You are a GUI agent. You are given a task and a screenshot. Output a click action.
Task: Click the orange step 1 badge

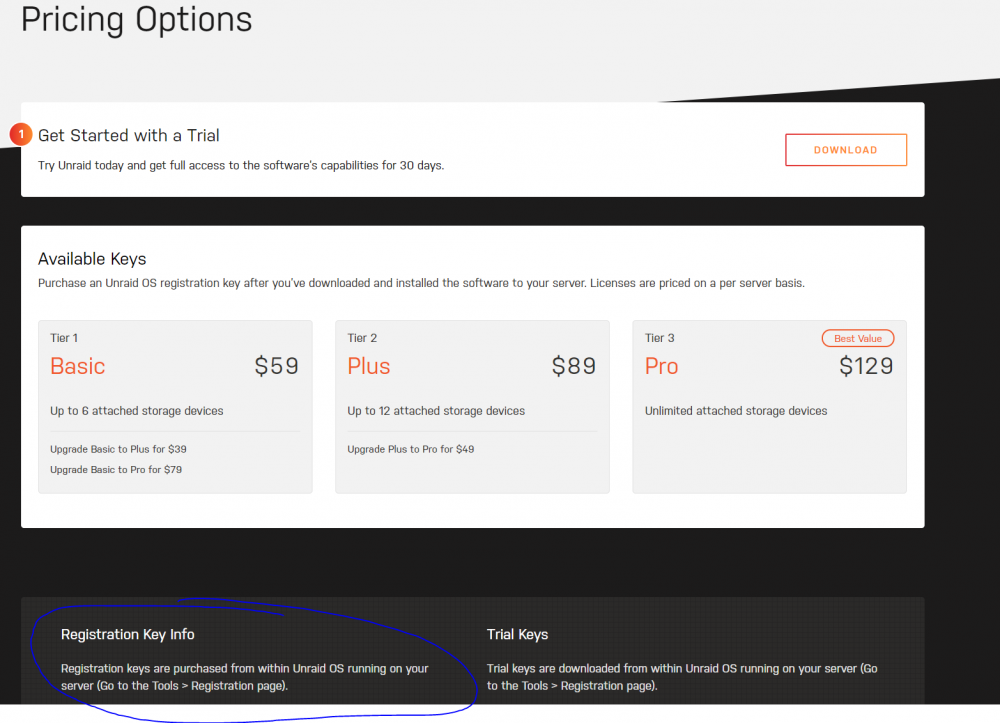21,135
